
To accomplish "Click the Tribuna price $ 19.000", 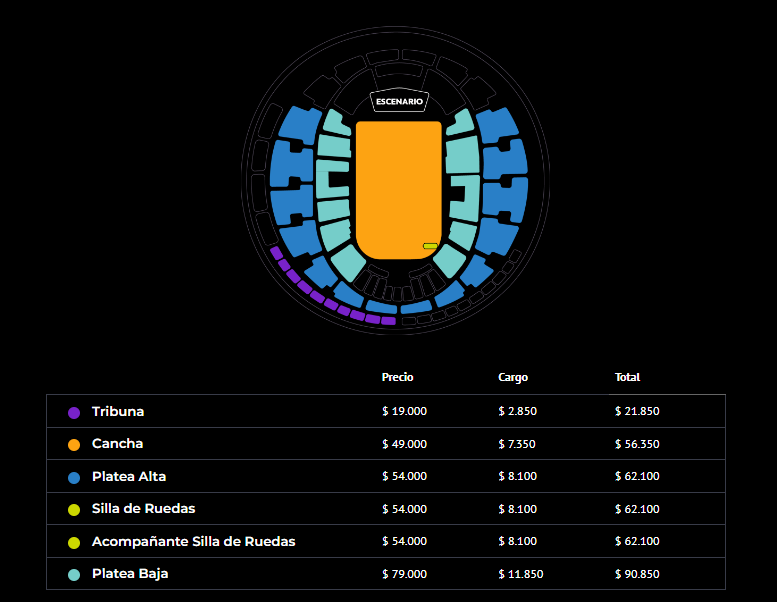I will 404,411.
